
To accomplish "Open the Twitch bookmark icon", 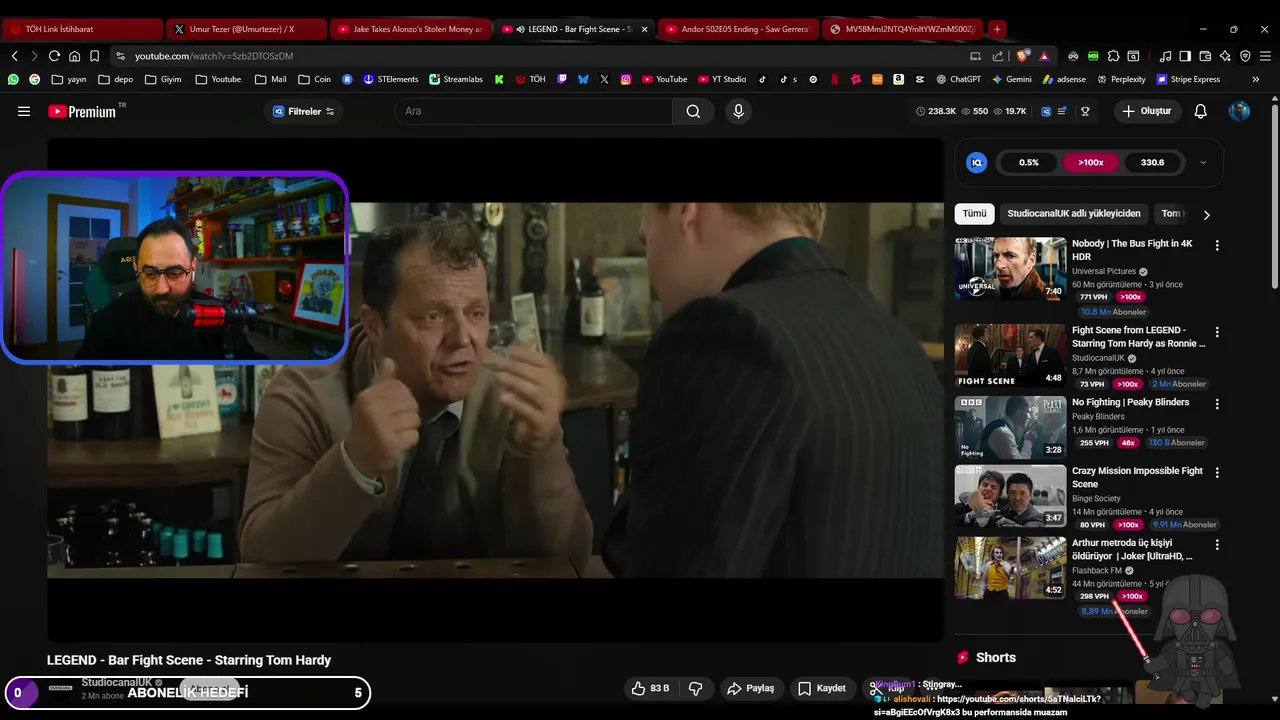I will pos(562,79).
